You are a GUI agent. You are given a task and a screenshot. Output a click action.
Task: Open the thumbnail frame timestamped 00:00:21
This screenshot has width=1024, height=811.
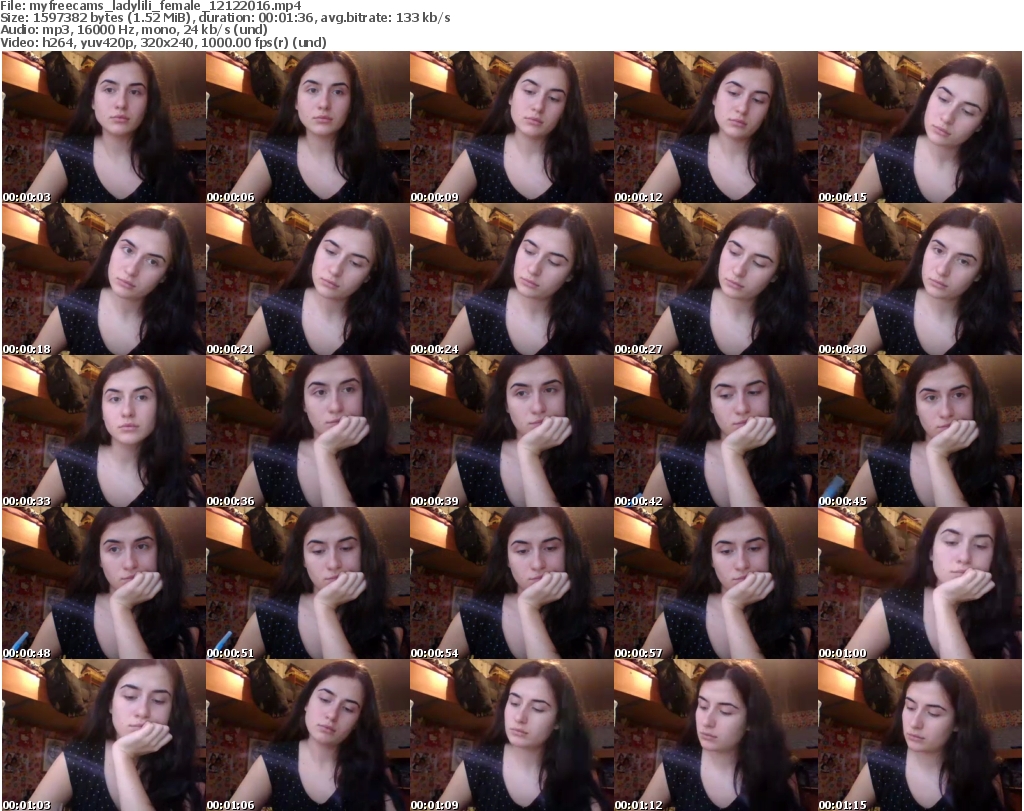coord(308,279)
